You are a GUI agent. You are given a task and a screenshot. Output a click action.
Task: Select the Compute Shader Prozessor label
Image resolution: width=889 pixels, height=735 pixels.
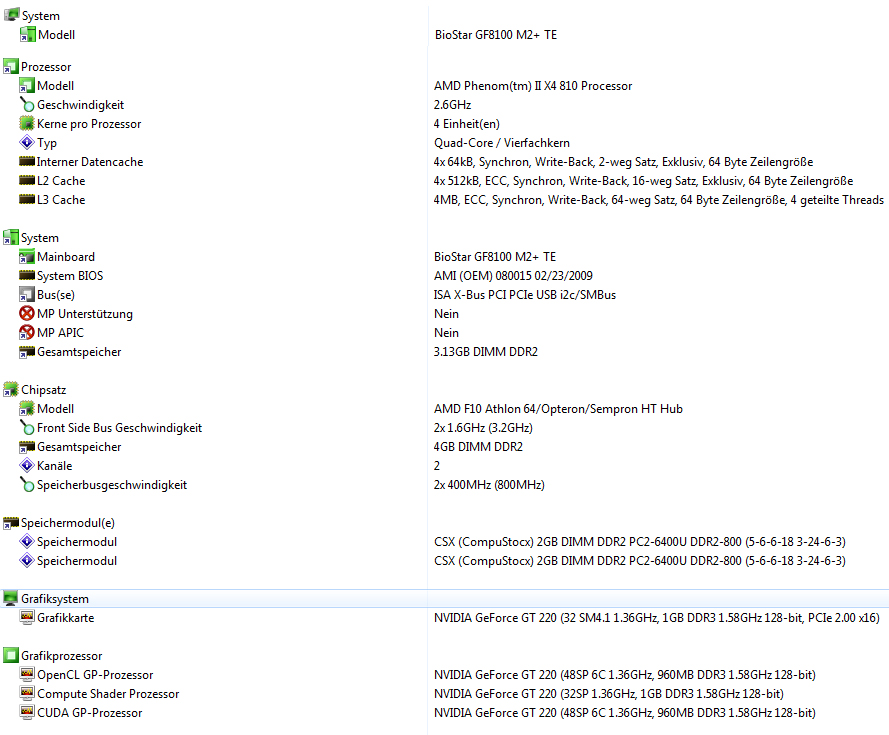(x=108, y=694)
